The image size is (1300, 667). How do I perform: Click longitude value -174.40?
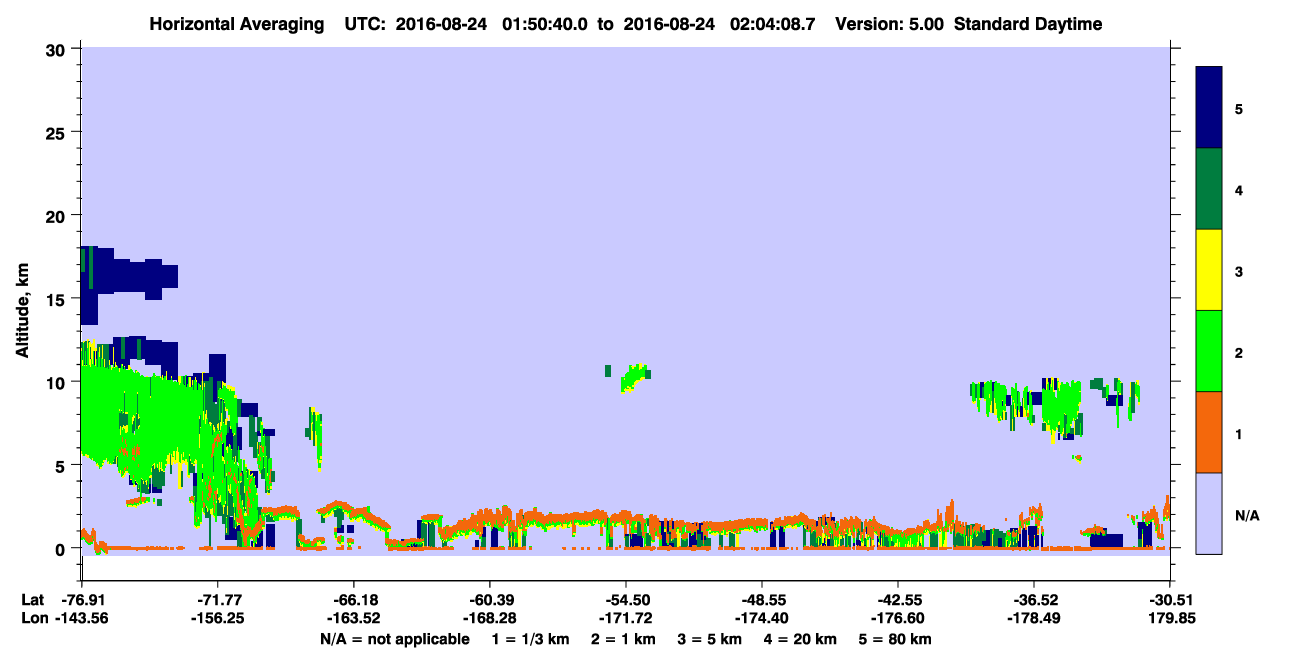762,619
